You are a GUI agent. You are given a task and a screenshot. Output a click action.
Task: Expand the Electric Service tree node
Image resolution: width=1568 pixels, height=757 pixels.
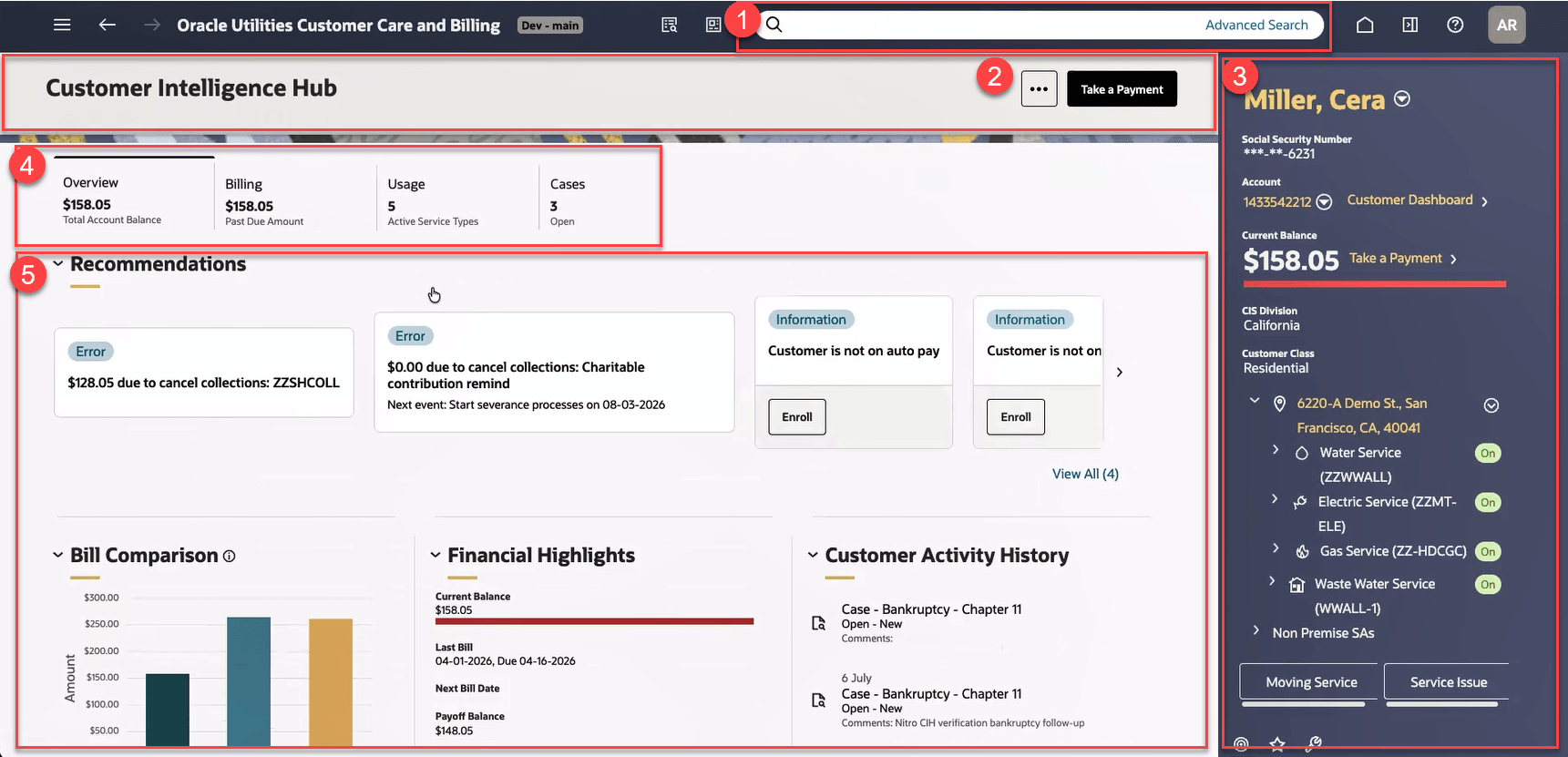[1275, 499]
